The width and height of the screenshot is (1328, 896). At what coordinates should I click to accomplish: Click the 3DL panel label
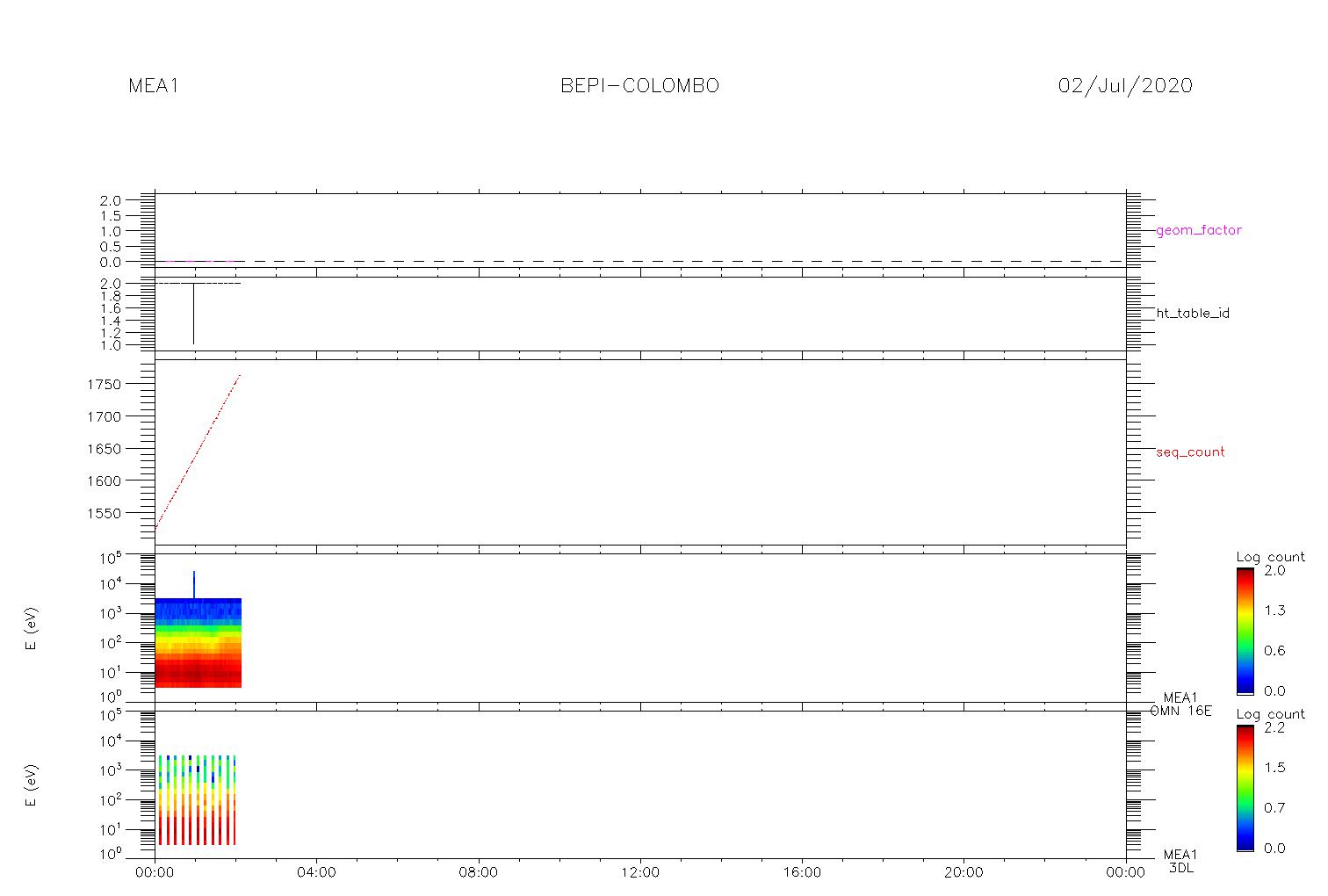(x=1180, y=868)
